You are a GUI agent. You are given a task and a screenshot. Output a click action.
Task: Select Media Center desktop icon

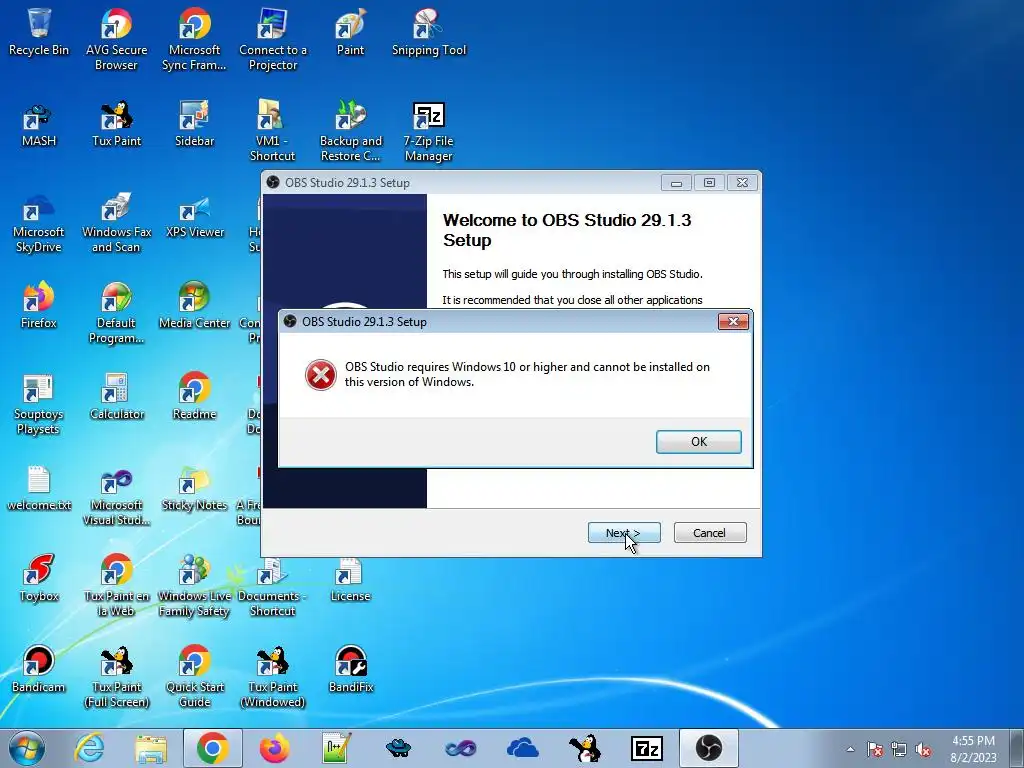(194, 306)
